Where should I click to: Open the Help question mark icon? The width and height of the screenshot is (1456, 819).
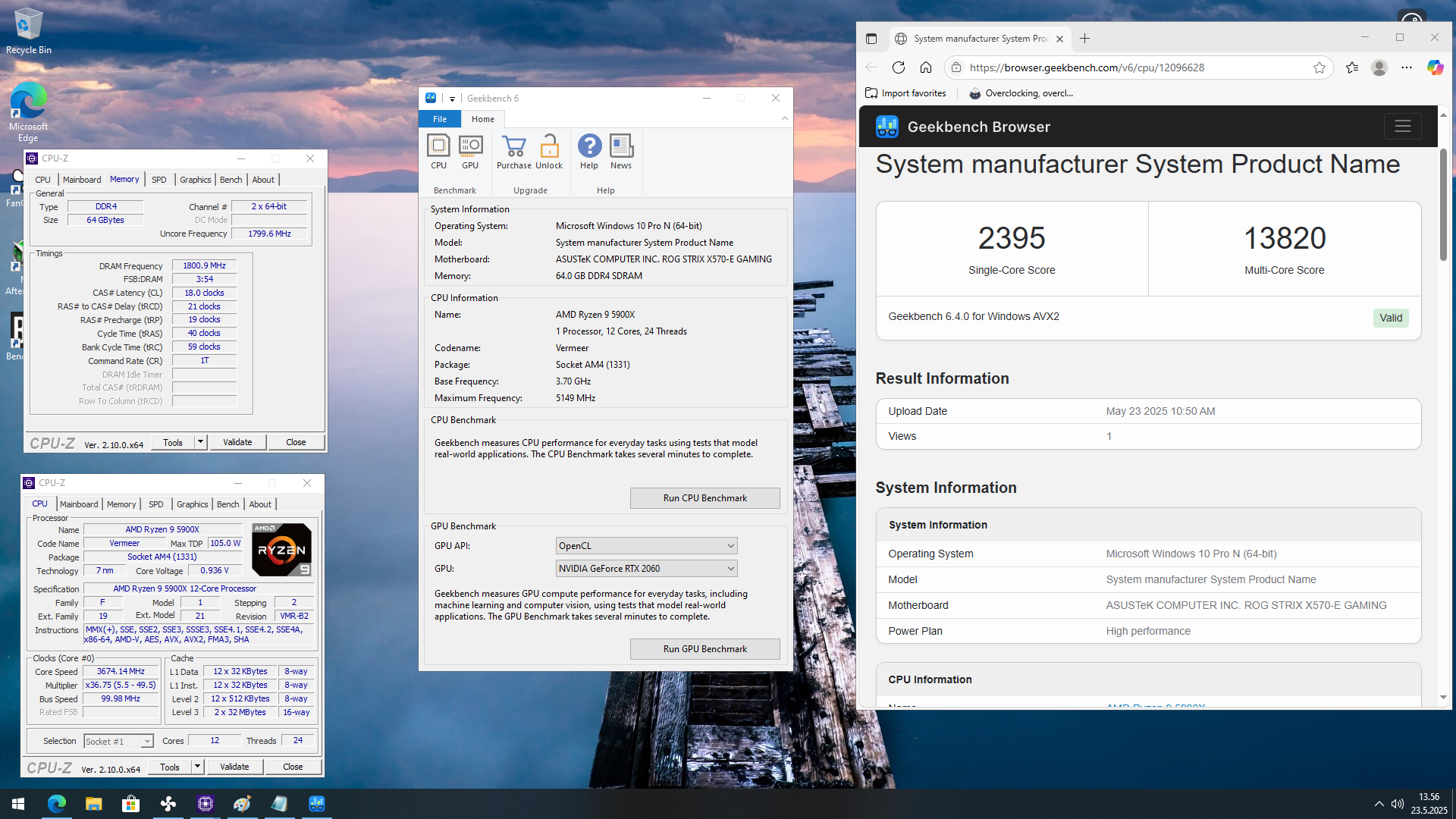coord(589,152)
